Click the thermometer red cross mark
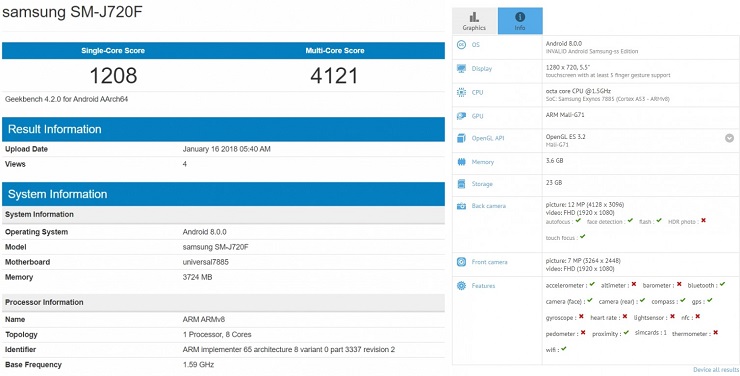 (715, 333)
